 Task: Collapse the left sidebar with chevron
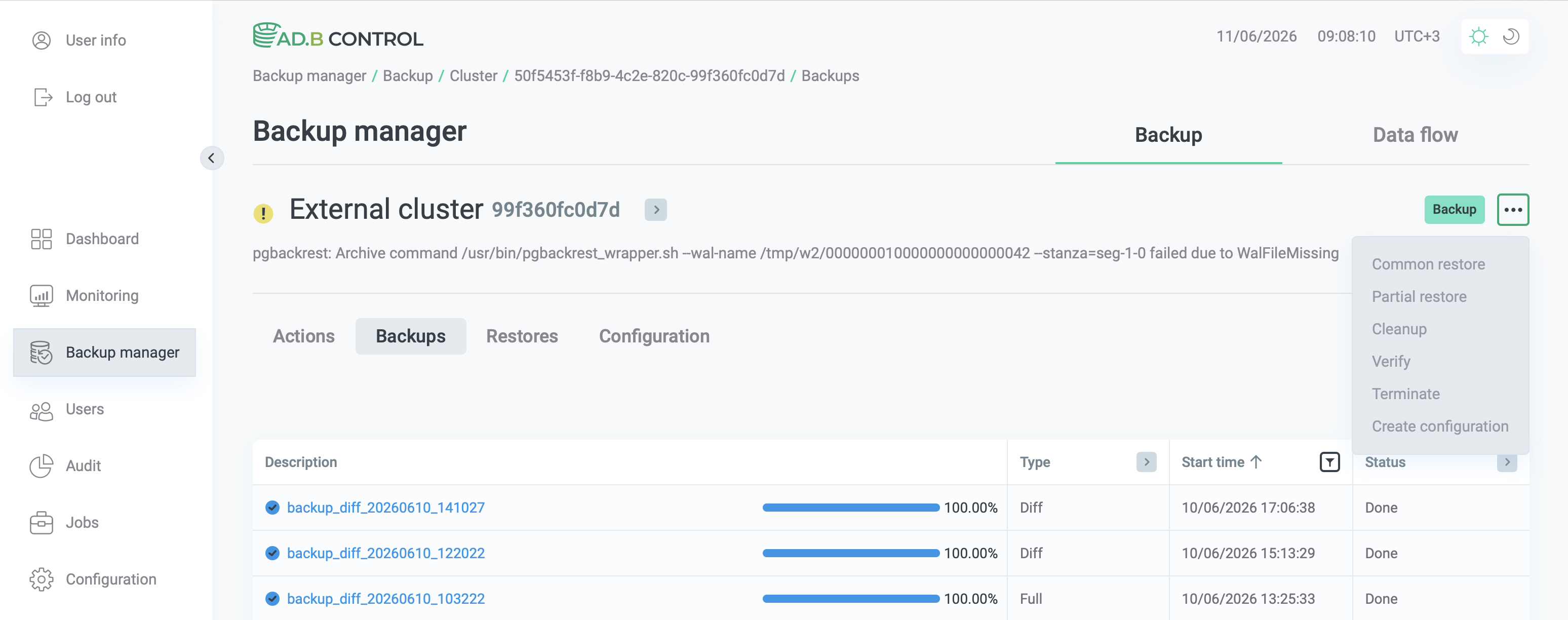point(211,159)
